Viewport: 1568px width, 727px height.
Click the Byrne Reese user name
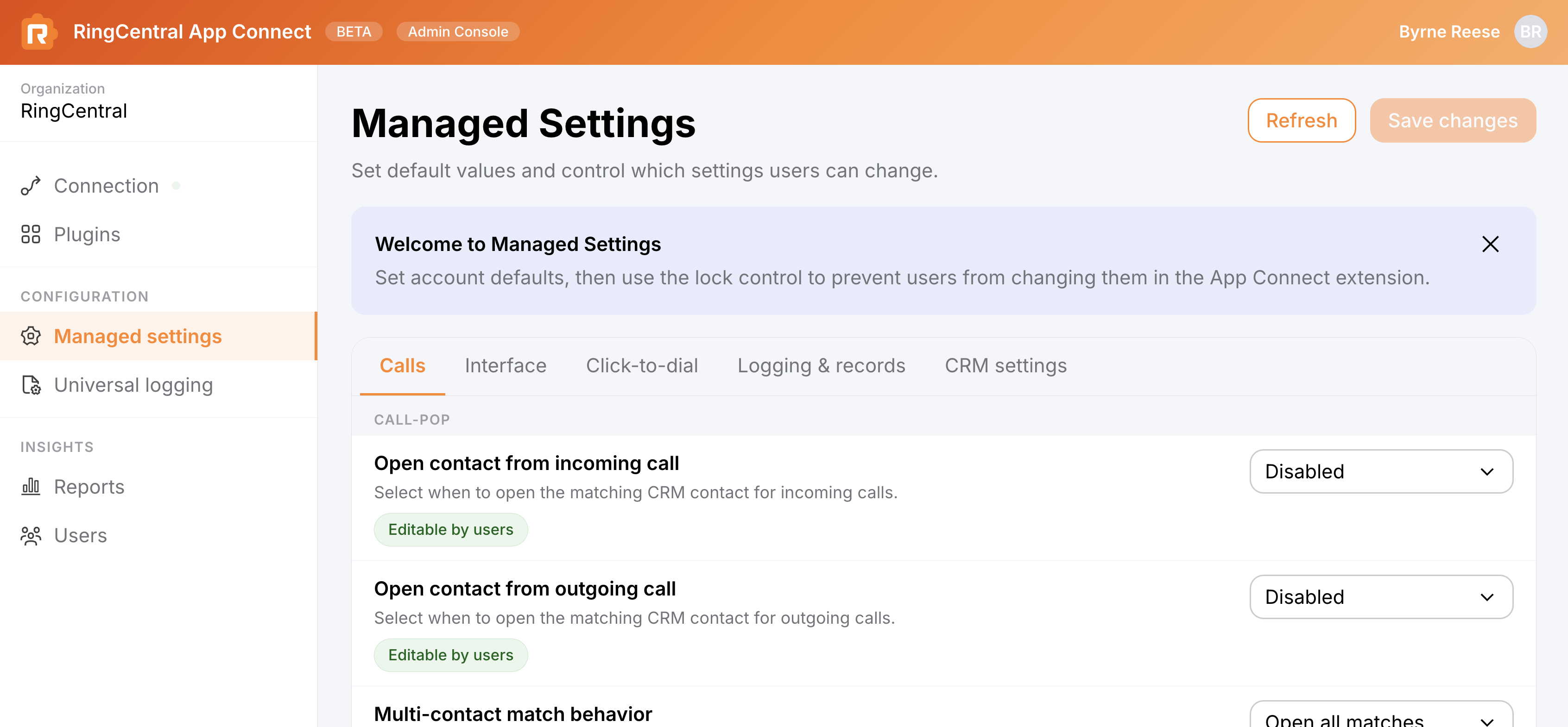(1449, 31)
